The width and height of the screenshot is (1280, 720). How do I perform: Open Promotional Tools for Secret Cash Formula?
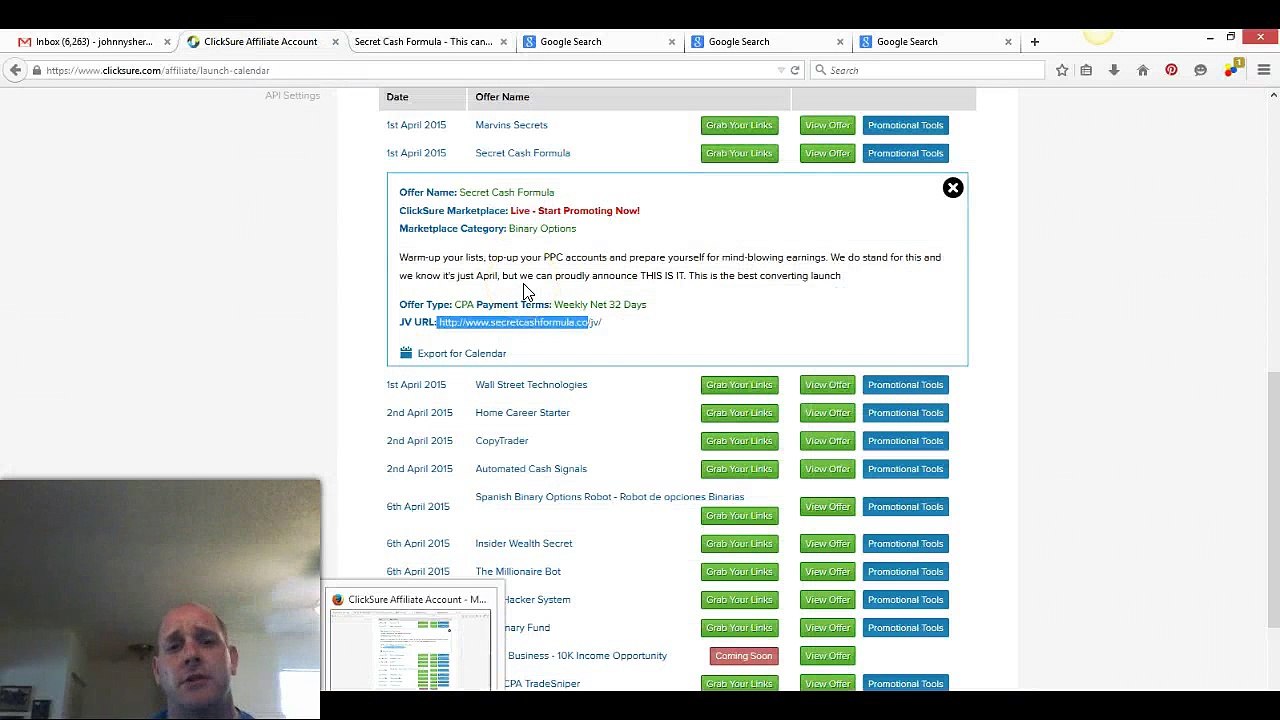click(x=905, y=153)
